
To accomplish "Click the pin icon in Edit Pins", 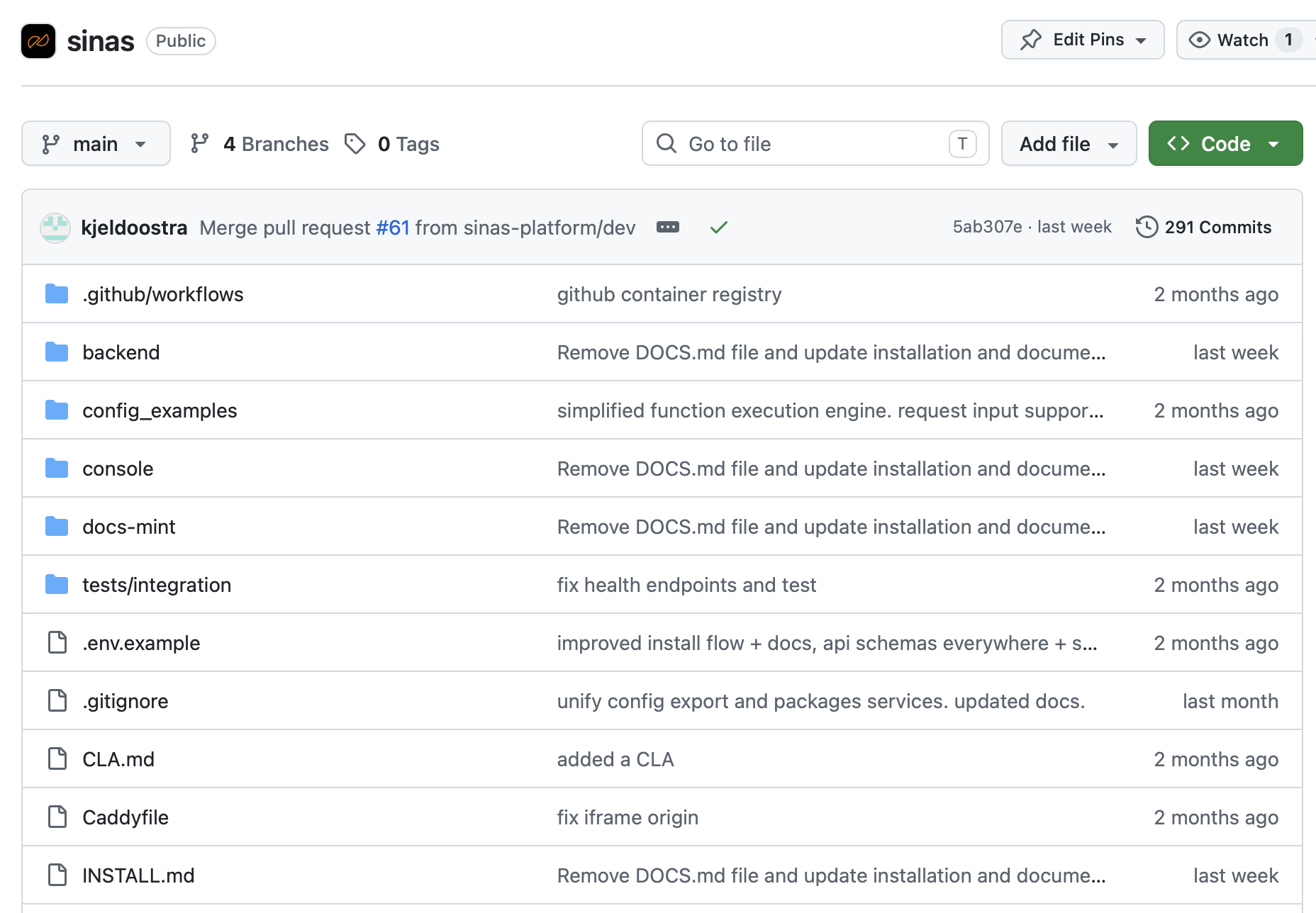I will [1031, 40].
